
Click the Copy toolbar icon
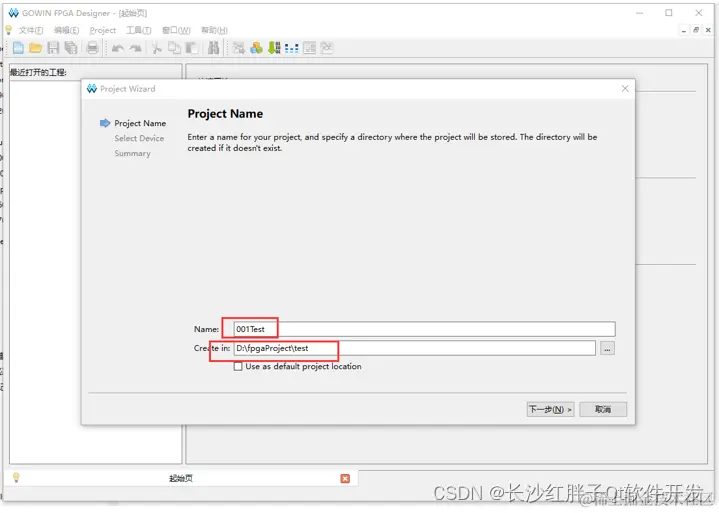tap(174, 48)
